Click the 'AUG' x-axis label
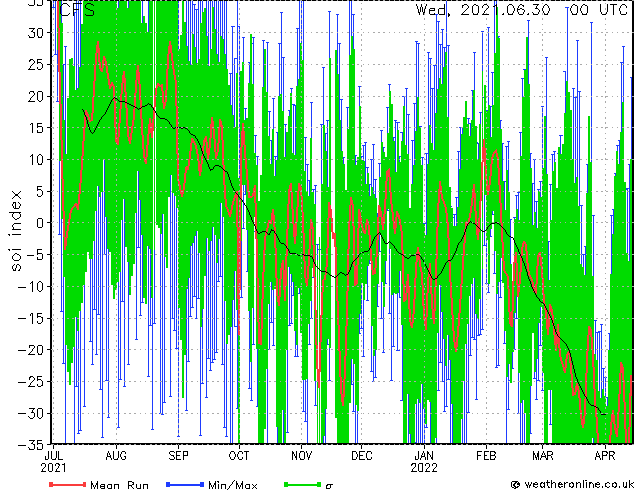634x490 pixels. point(116,456)
